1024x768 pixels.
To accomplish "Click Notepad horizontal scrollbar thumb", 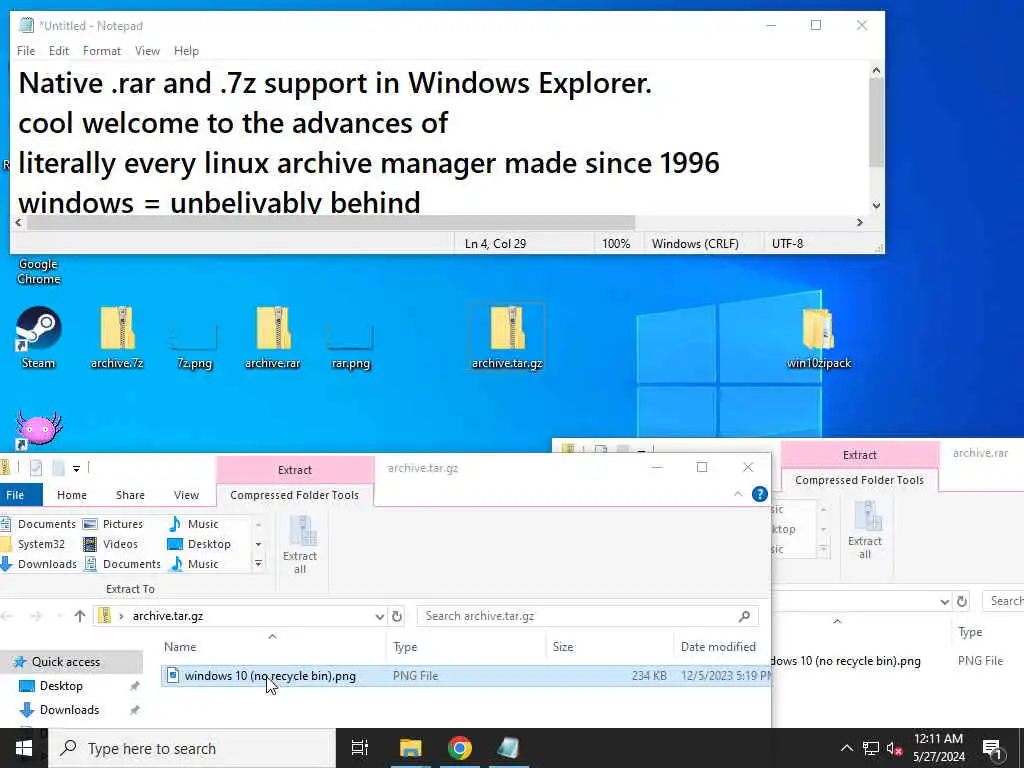I will [x=330, y=223].
